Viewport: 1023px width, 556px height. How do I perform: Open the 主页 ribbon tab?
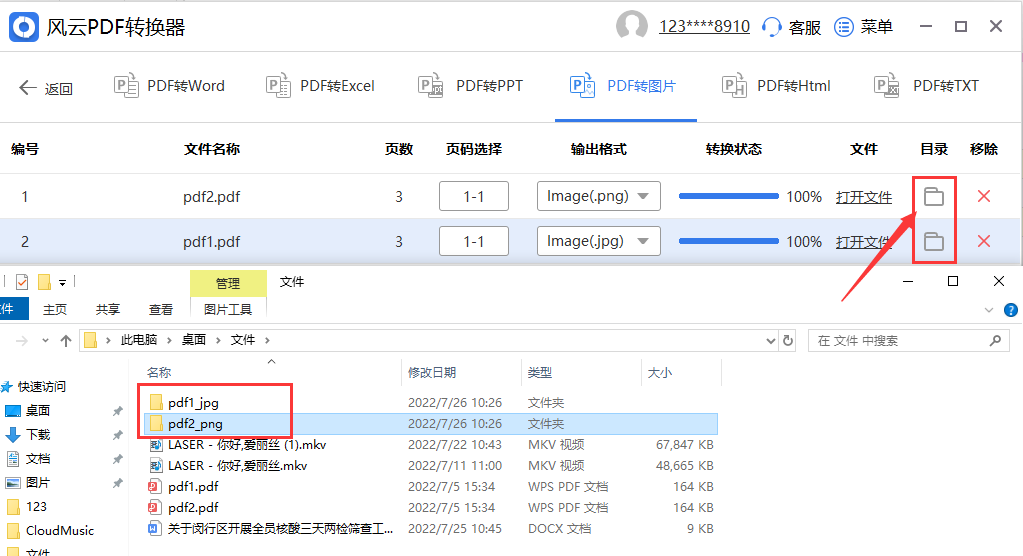coord(55,309)
